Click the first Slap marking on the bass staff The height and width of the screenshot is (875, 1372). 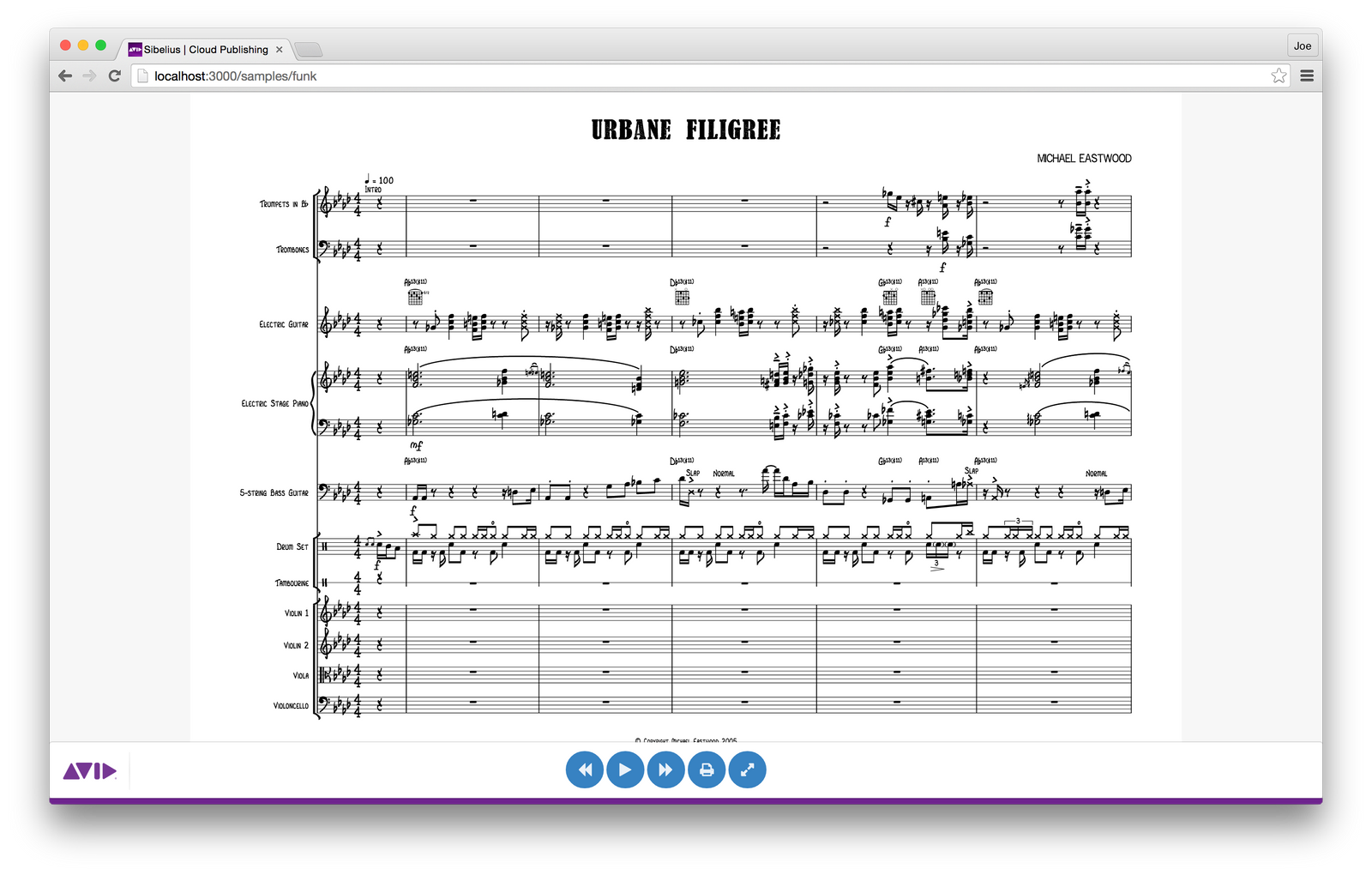tap(693, 473)
